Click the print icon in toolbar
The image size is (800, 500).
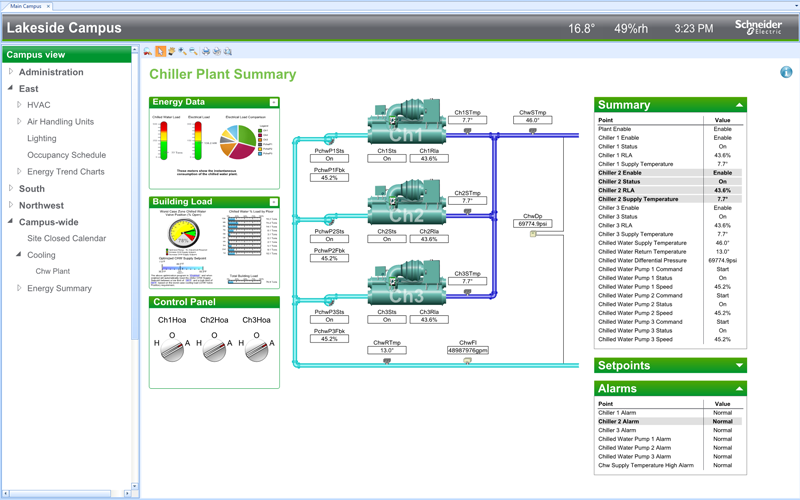click(206, 51)
